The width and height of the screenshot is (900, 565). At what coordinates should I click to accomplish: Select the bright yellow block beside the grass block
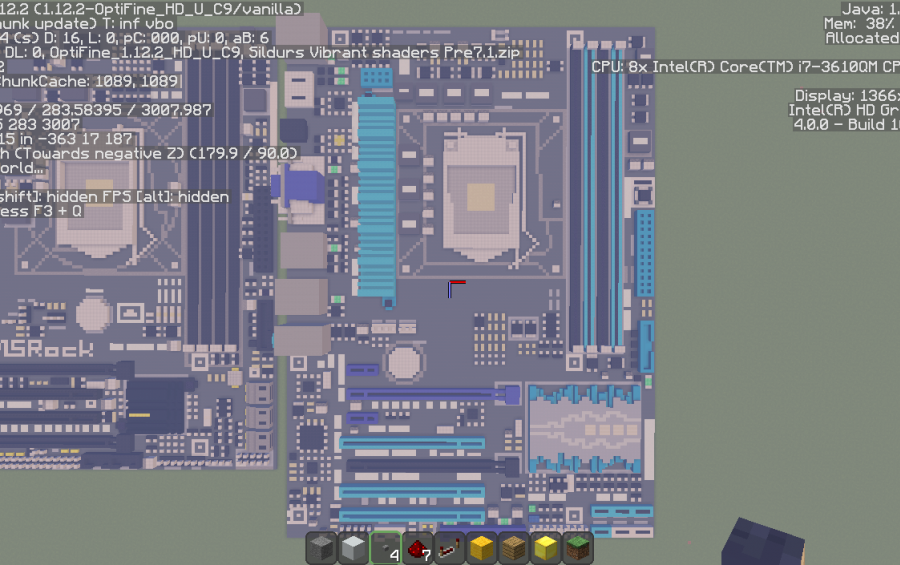click(545, 548)
